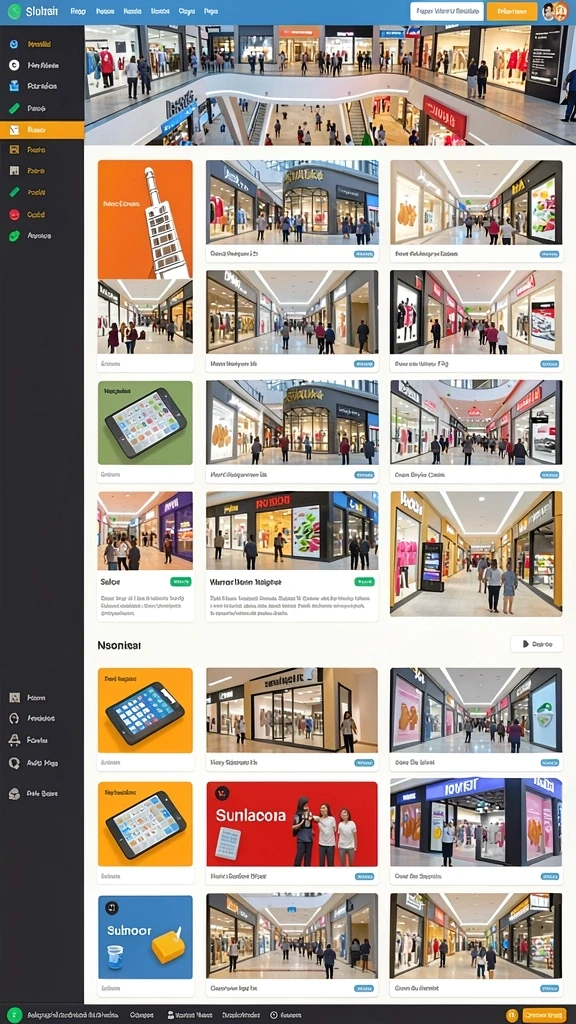
Task: Click the green tag on the Saloe card
Action: (x=181, y=581)
